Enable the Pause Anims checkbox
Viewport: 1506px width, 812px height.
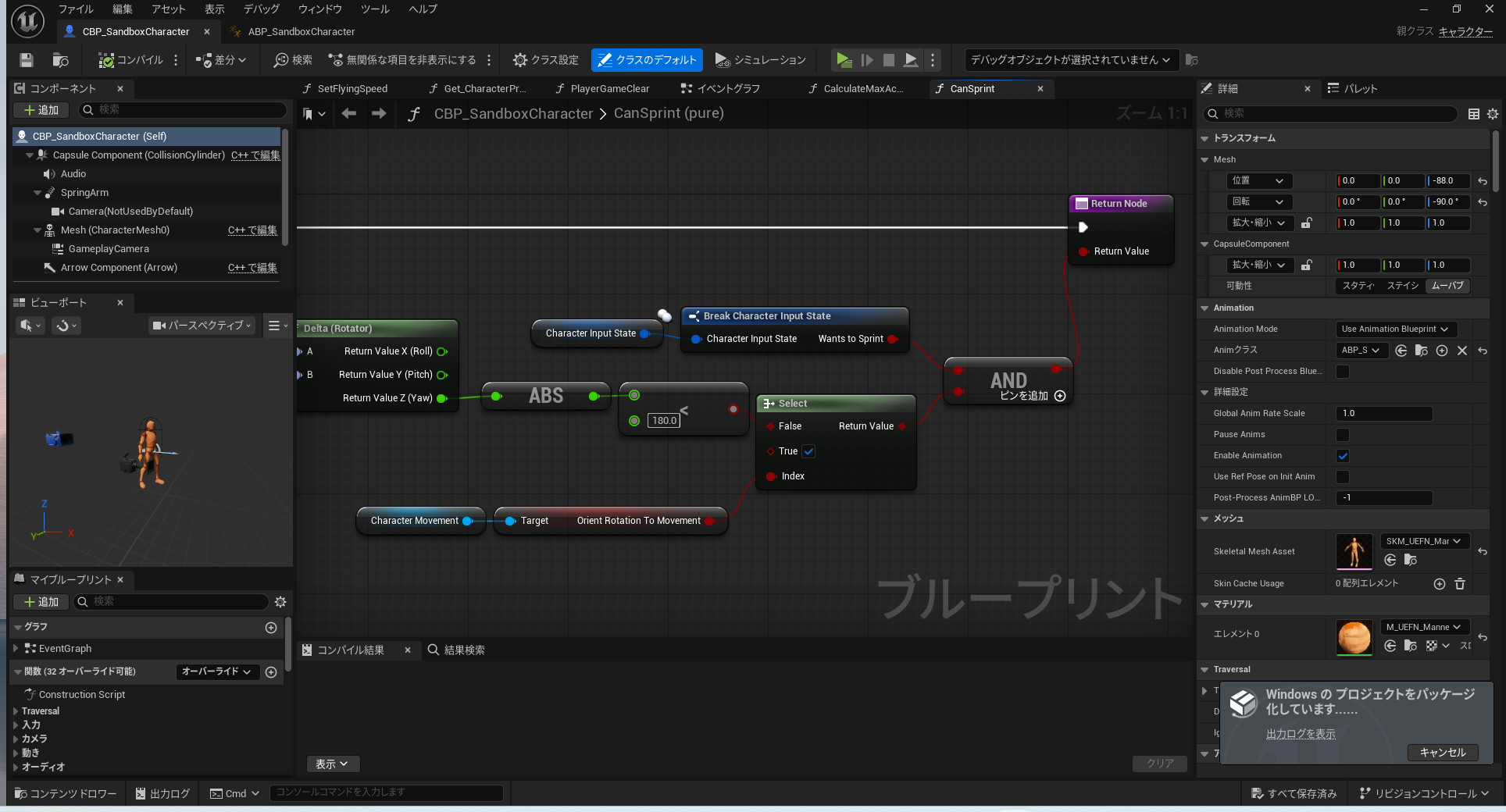tap(1343, 435)
